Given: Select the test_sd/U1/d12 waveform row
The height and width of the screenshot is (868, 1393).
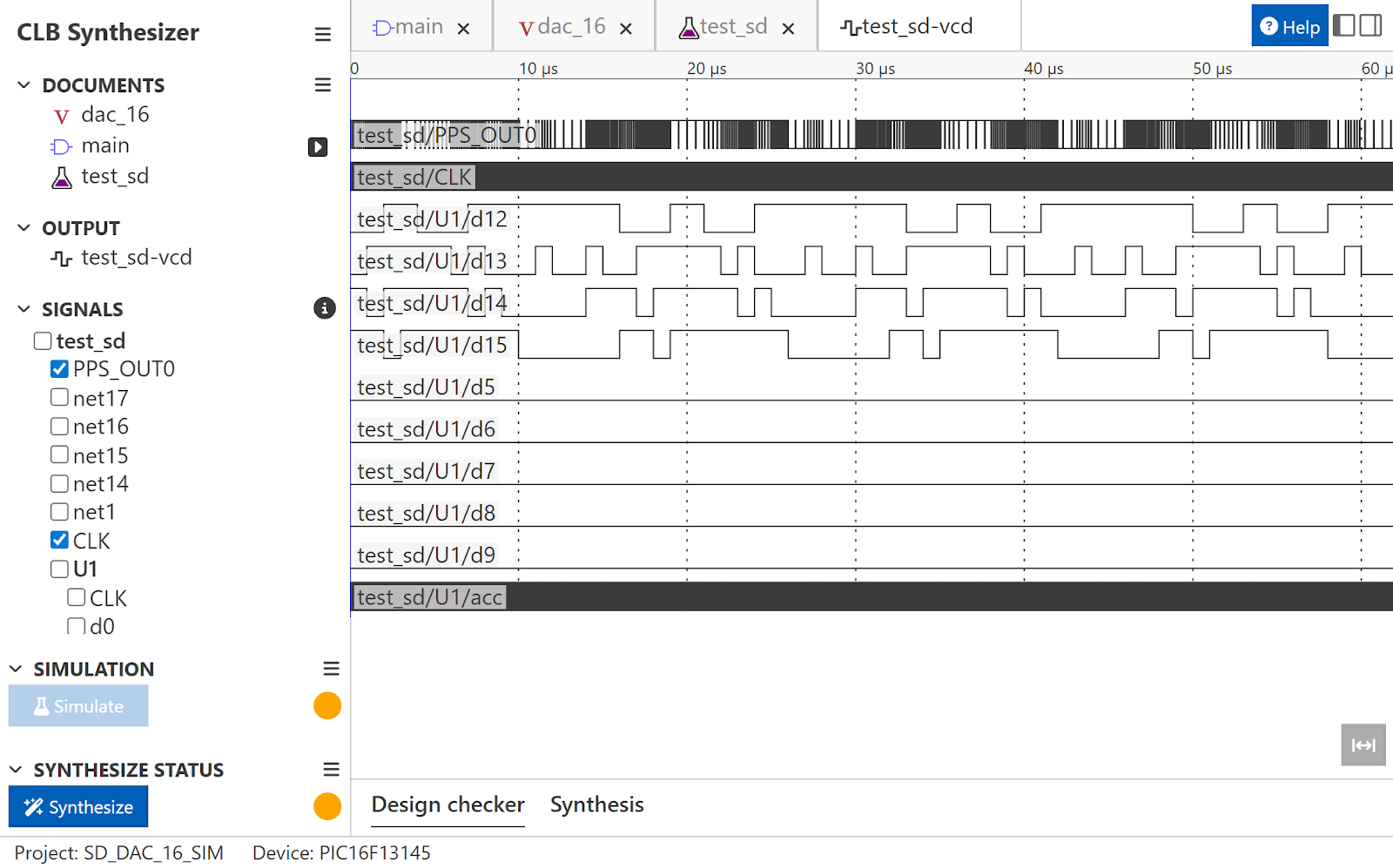Looking at the screenshot, I should [432, 219].
